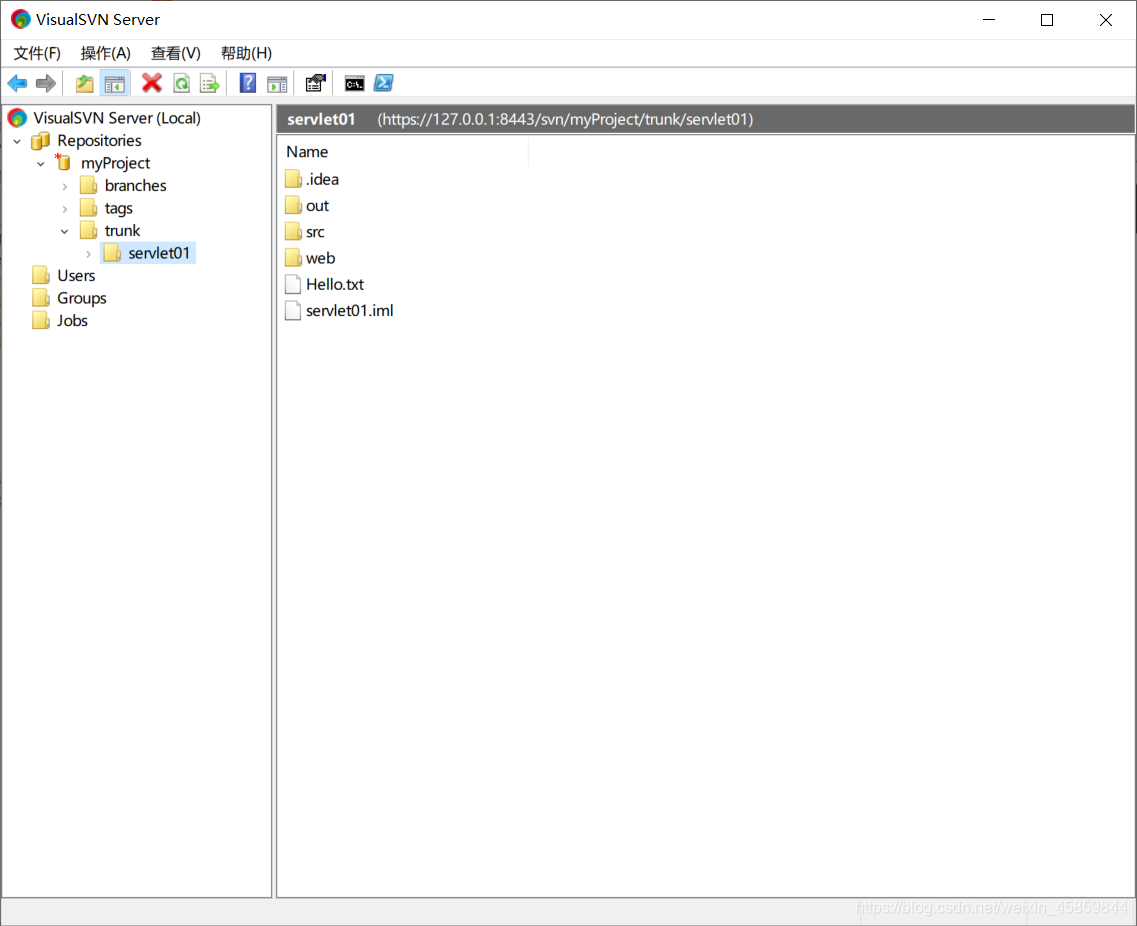Minimize the VisualSVN Server window

[x=989, y=20]
